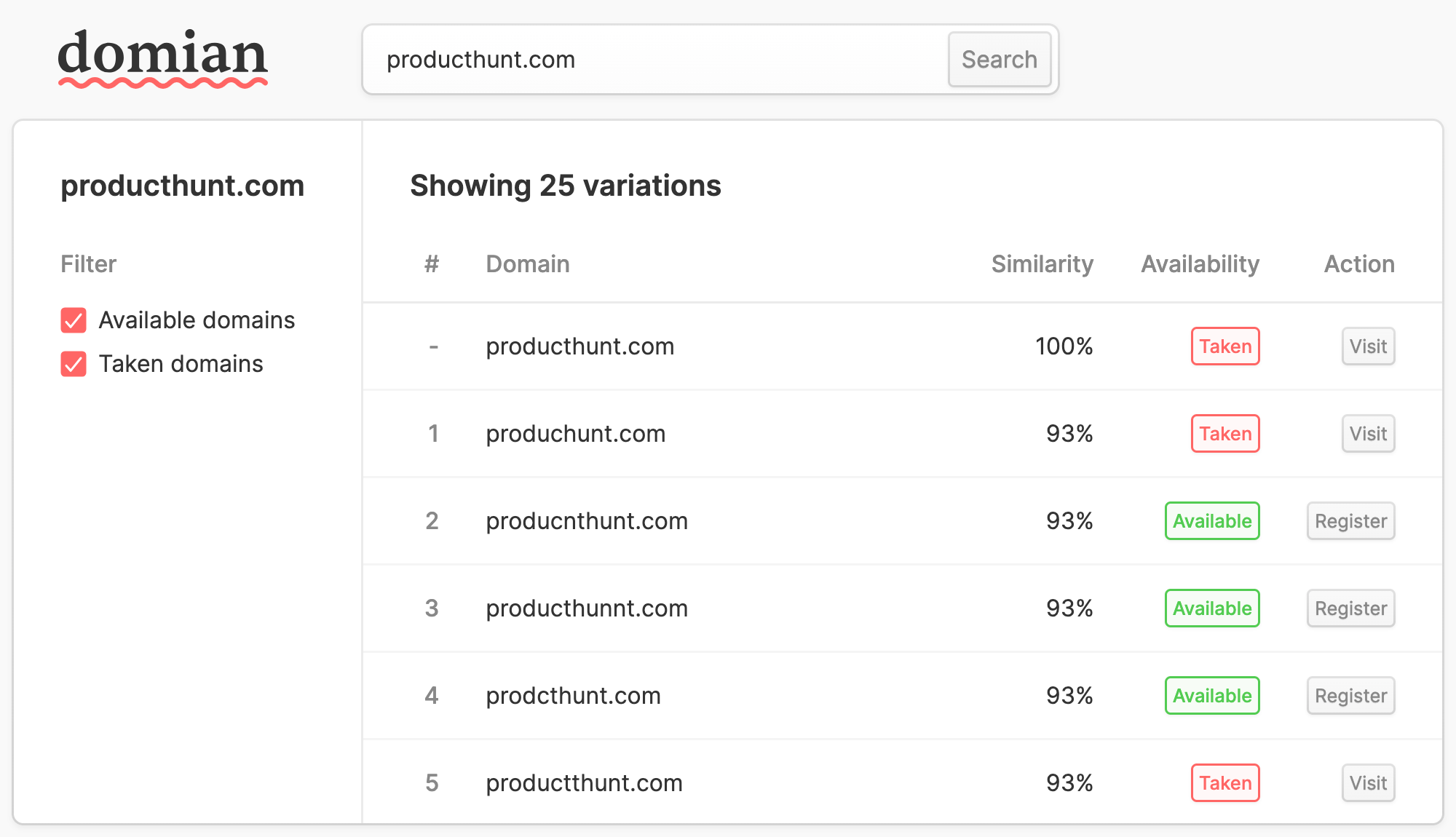Uncheck the Available domains filter
Screen dimensions: 1456x837
click(74, 320)
